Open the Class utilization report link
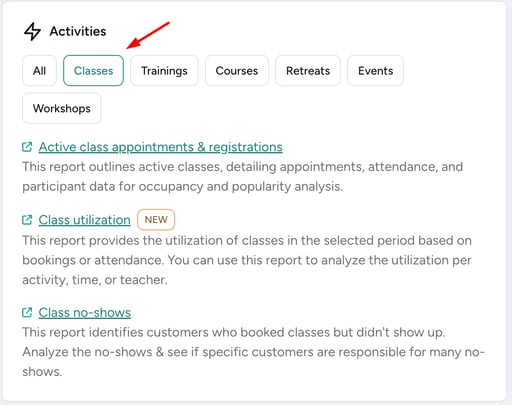This screenshot has height=405, width=512. tap(84, 220)
